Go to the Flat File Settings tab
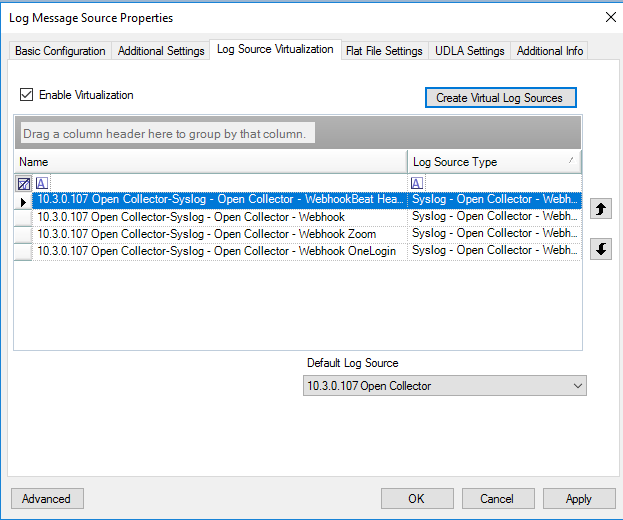Viewport: 623px width, 520px height. pos(384,51)
